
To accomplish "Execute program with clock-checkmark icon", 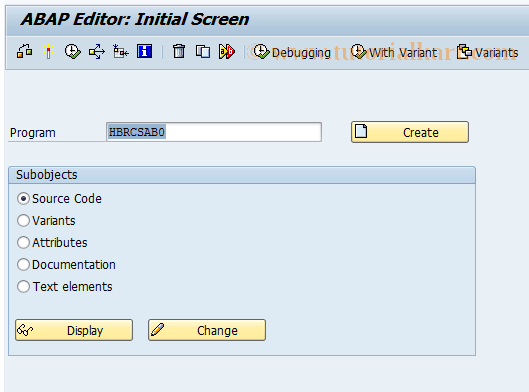I will [x=73, y=52].
